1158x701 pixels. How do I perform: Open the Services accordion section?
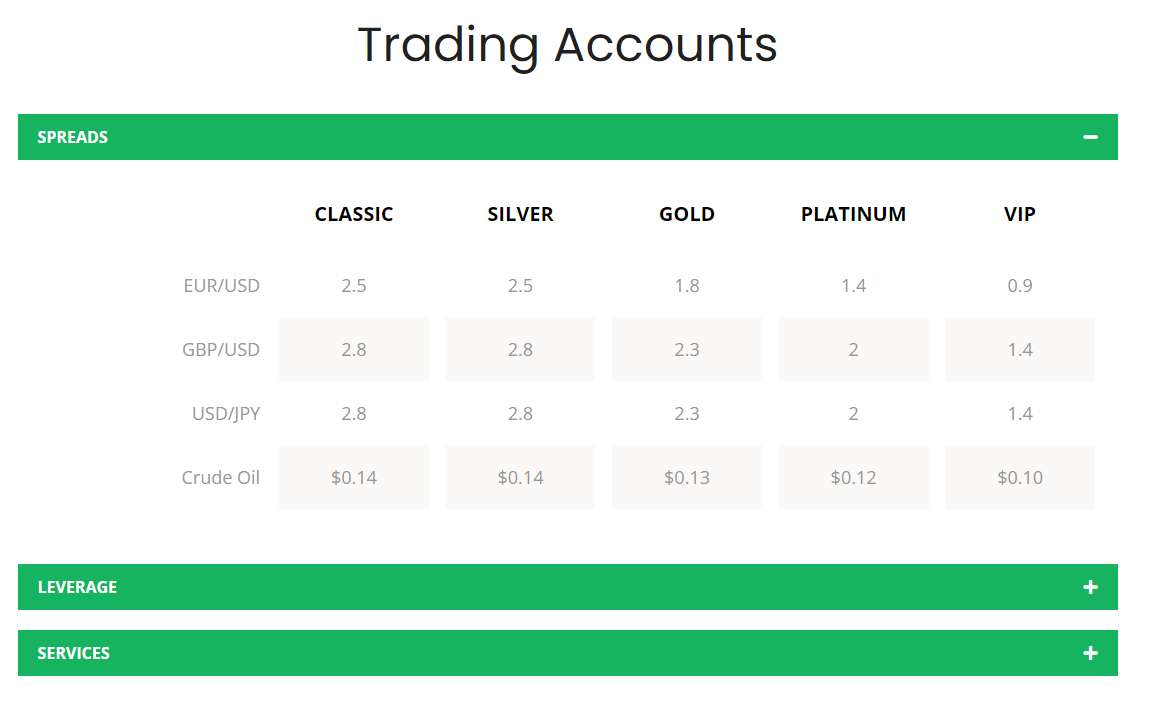[74, 653]
